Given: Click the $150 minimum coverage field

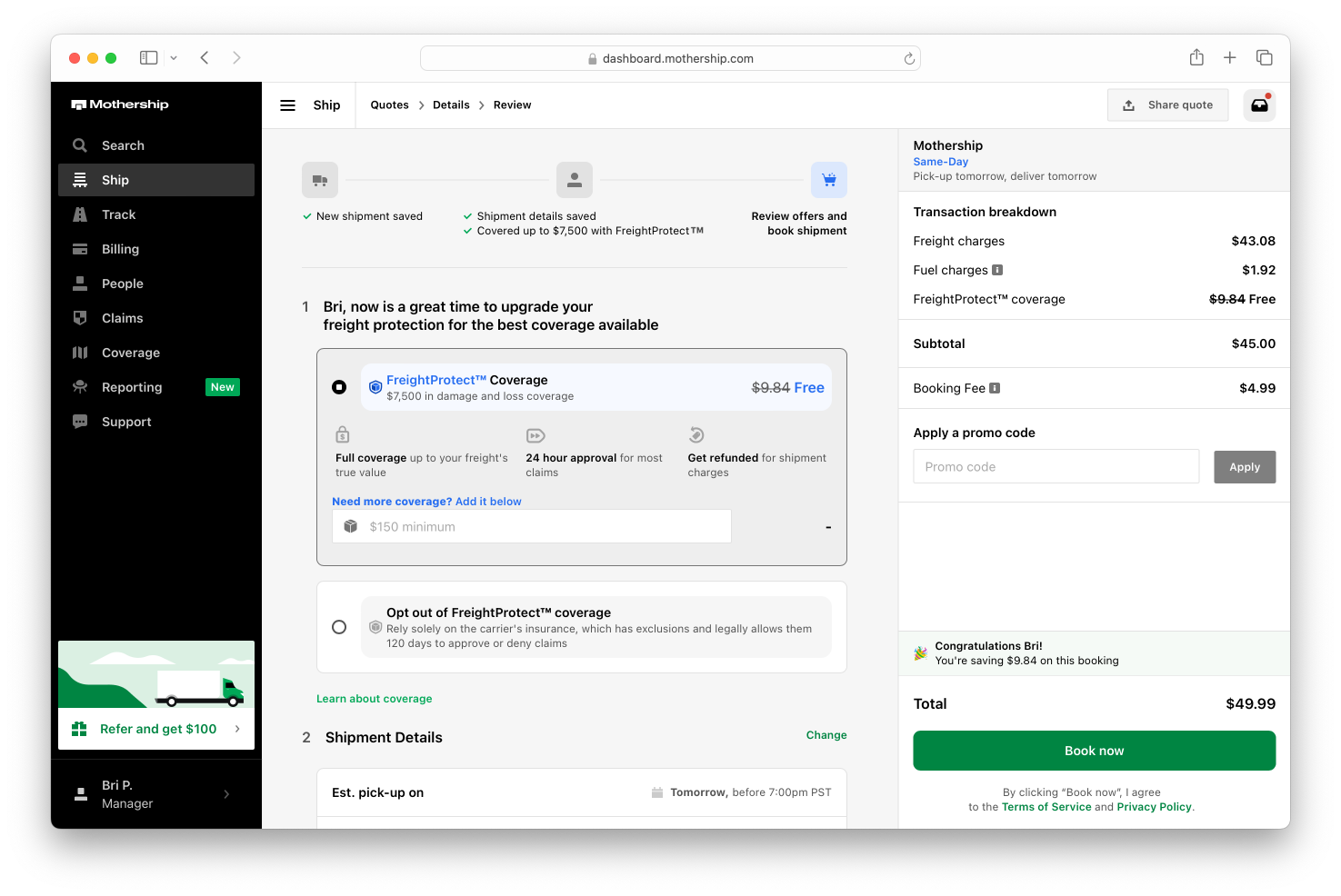Looking at the screenshot, I should coord(532,526).
